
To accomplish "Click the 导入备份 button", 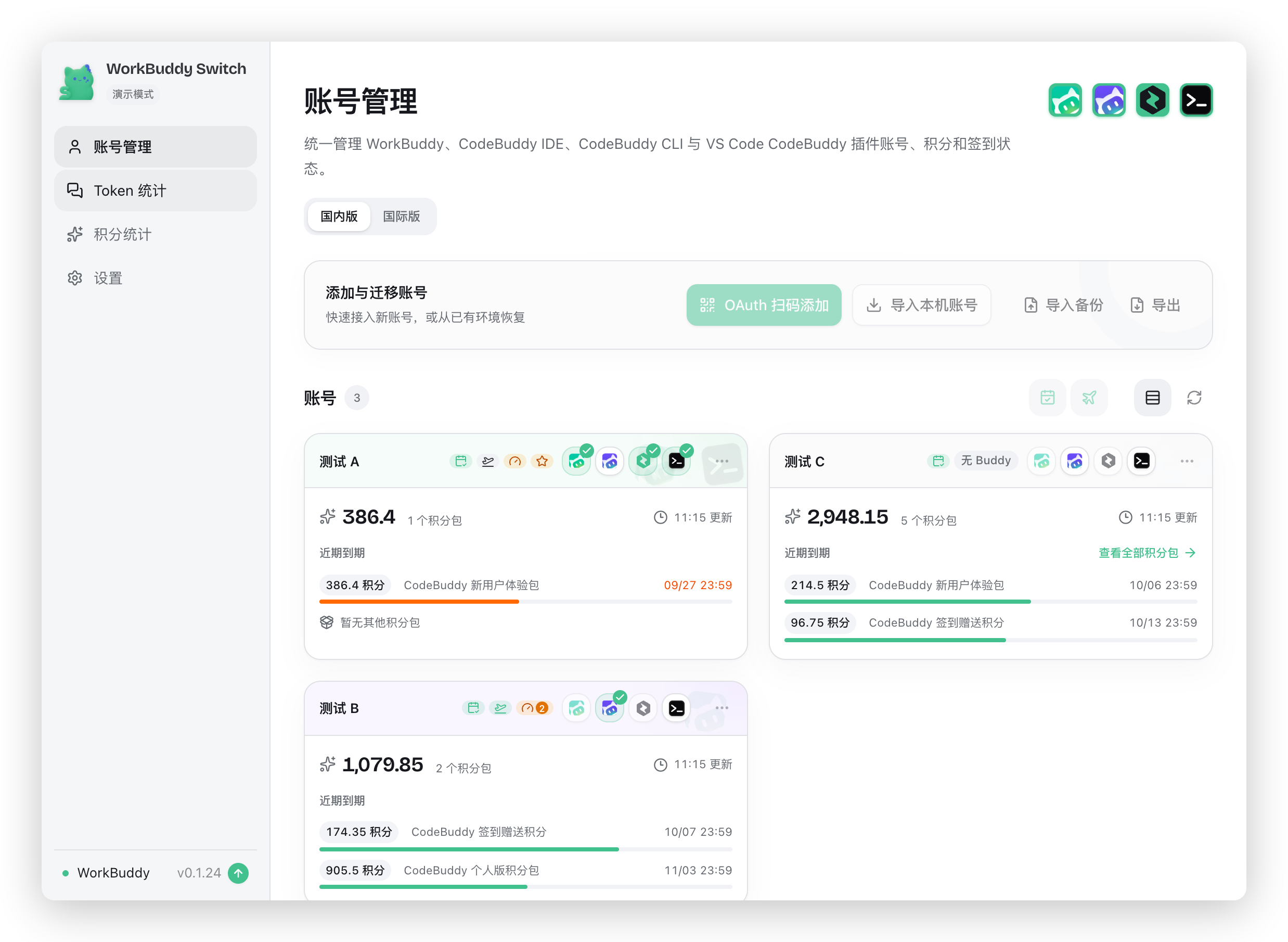I will [1063, 305].
